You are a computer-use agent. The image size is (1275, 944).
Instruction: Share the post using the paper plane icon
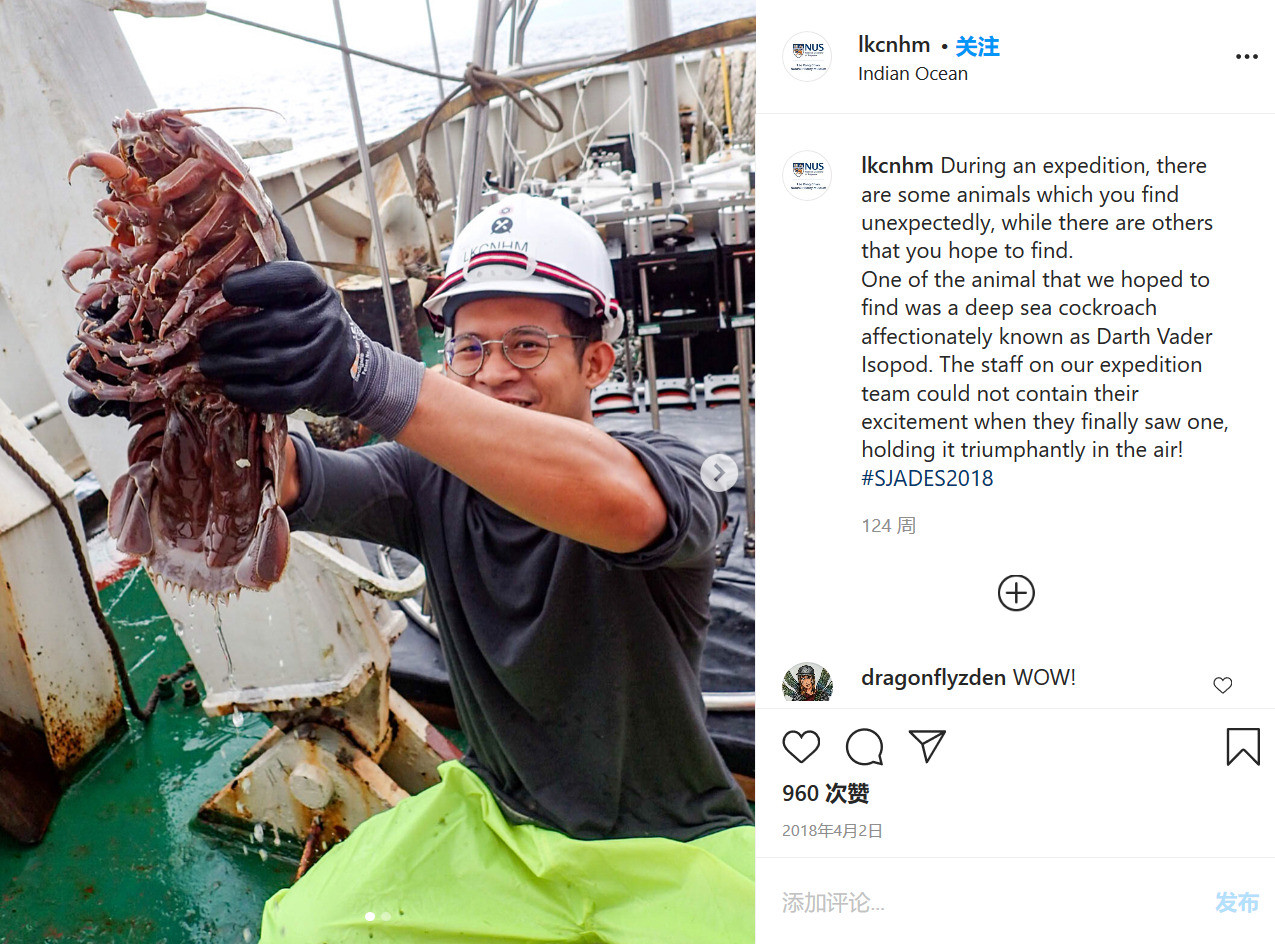pos(927,746)
